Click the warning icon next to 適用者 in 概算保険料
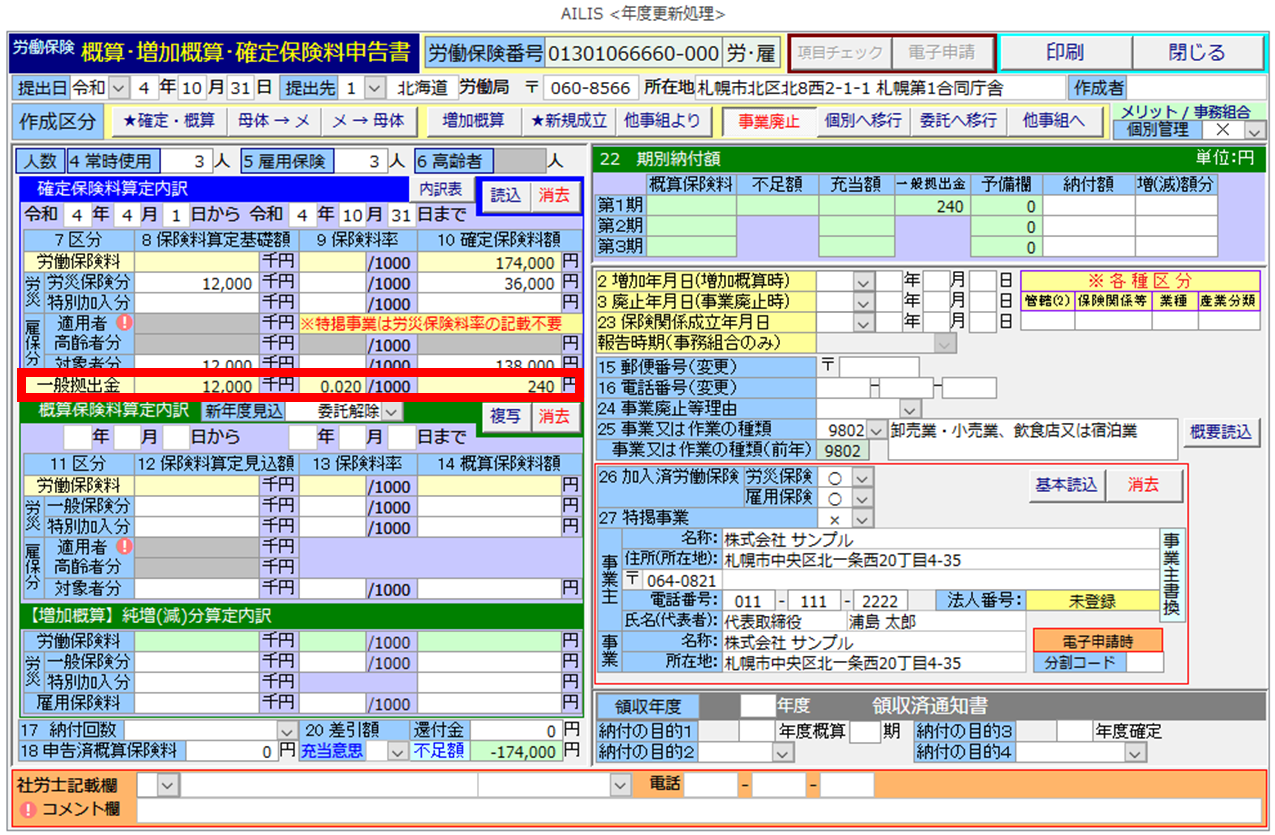This screenshot has height=835, width=1275. (125, 546)
